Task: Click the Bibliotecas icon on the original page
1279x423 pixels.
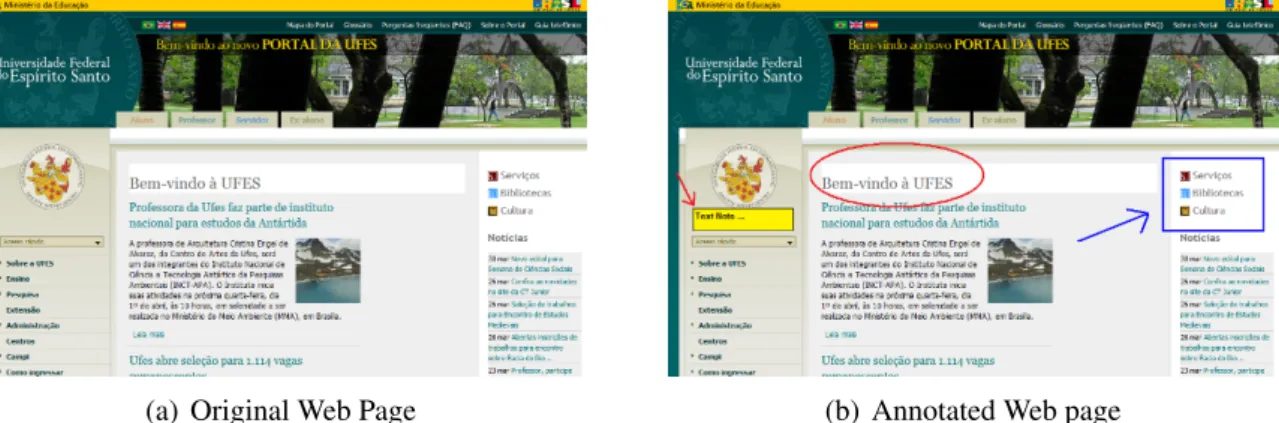Action: point(492,192)
